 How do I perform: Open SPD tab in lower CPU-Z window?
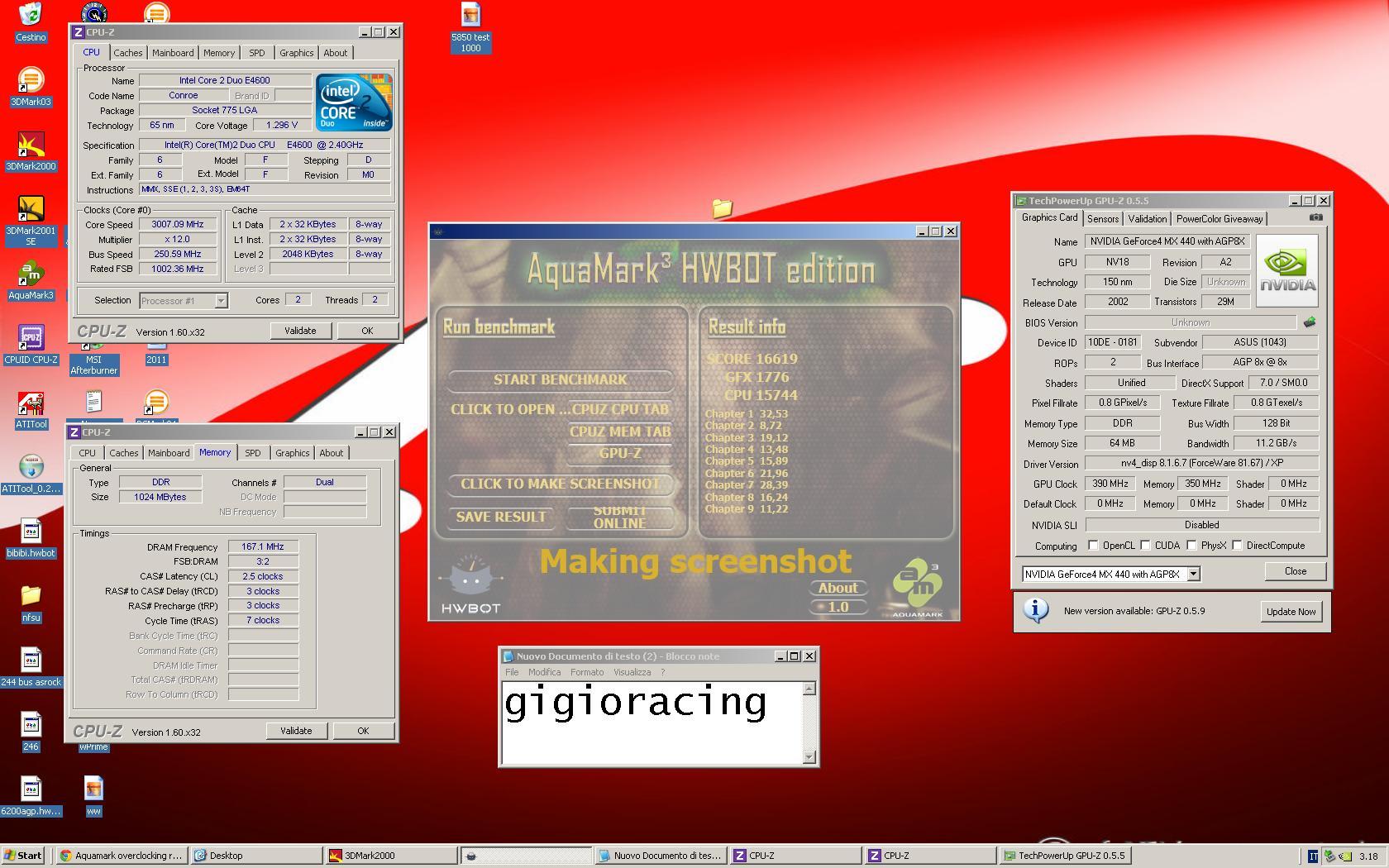pos(253,453)
